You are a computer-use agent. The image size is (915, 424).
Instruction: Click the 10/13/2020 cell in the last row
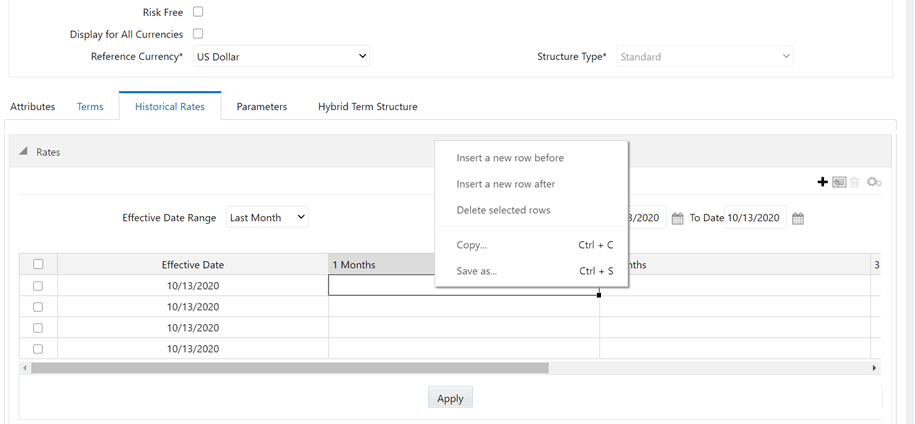point(193,349)
